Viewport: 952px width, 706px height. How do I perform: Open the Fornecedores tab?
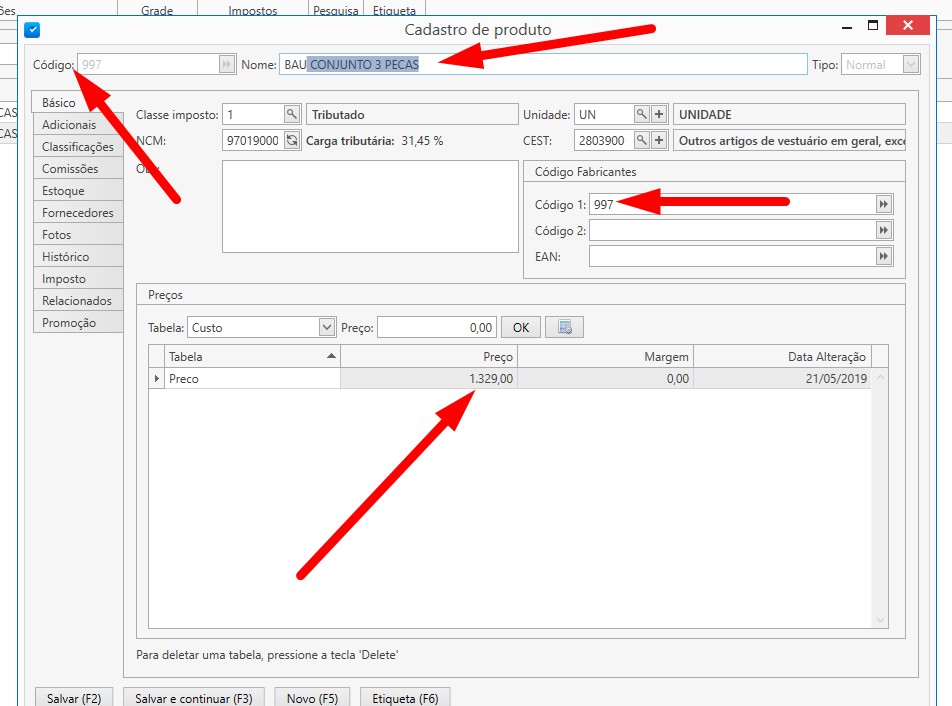tap(77, 213)
